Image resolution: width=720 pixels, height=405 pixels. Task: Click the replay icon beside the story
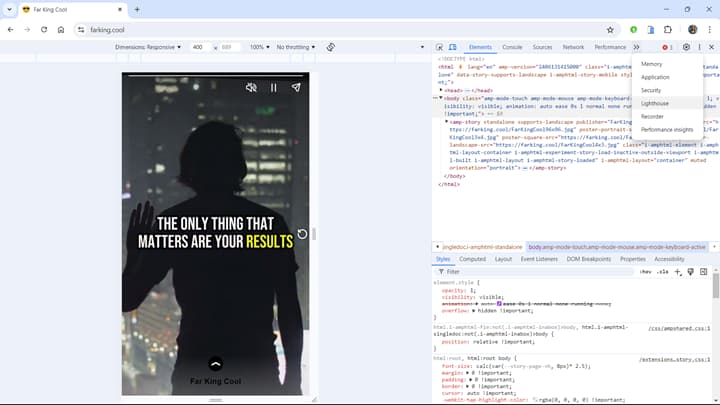point(303,235)
